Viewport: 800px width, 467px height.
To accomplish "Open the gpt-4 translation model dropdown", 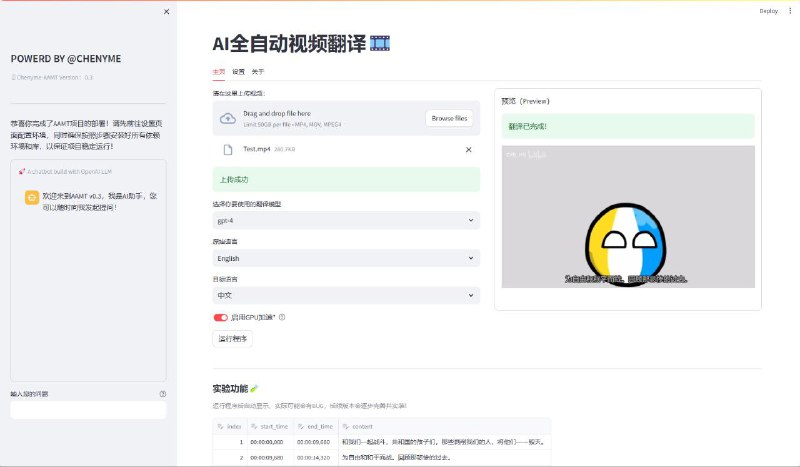I will point(346,220).
